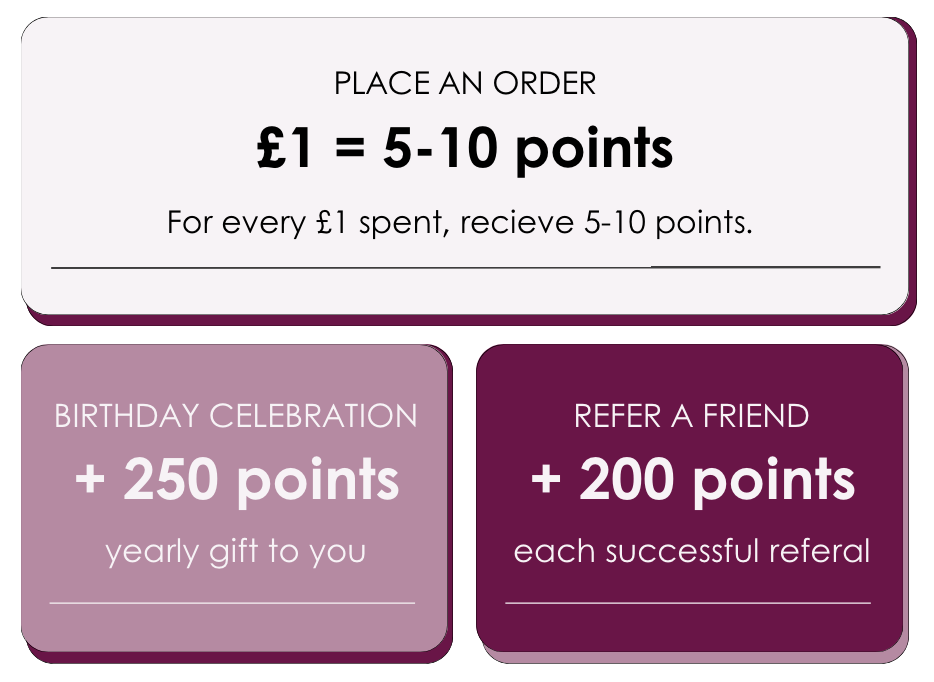
Task: Select the 'yearly gift to you' caption
Action: [236, 551]
